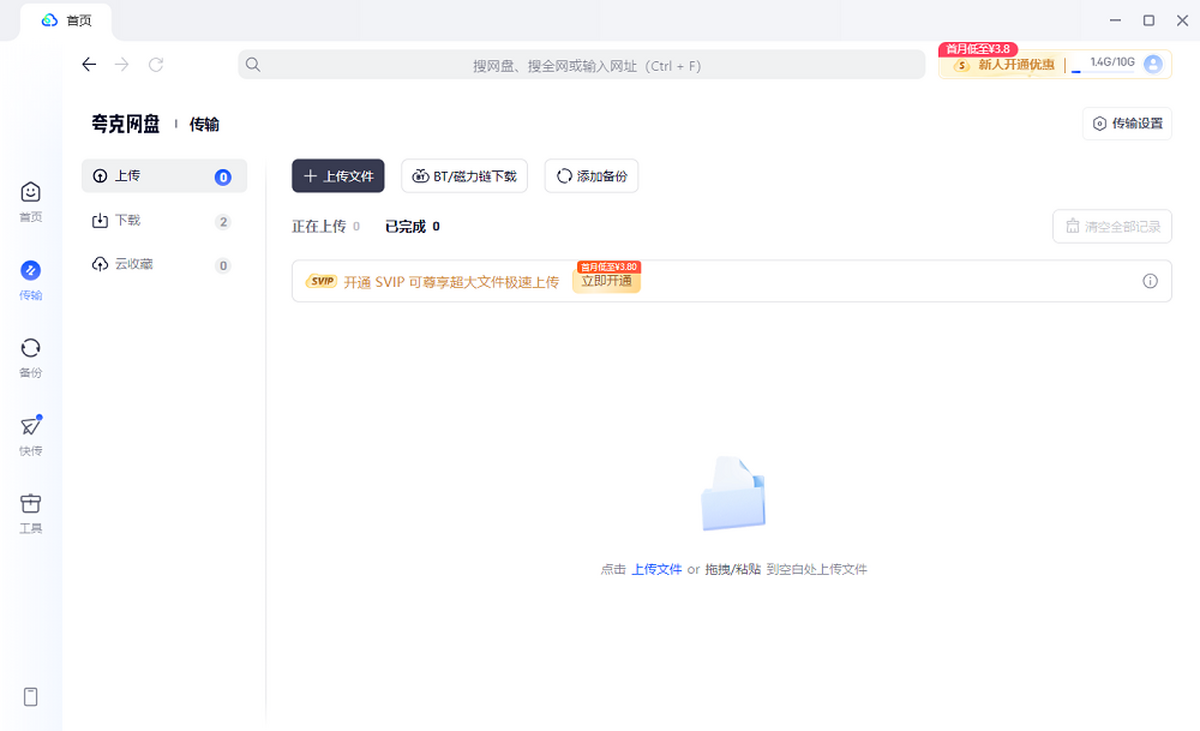The image size is (1200, 731).
Task: Click the 上传文件 button
Action: click(338, 176)
